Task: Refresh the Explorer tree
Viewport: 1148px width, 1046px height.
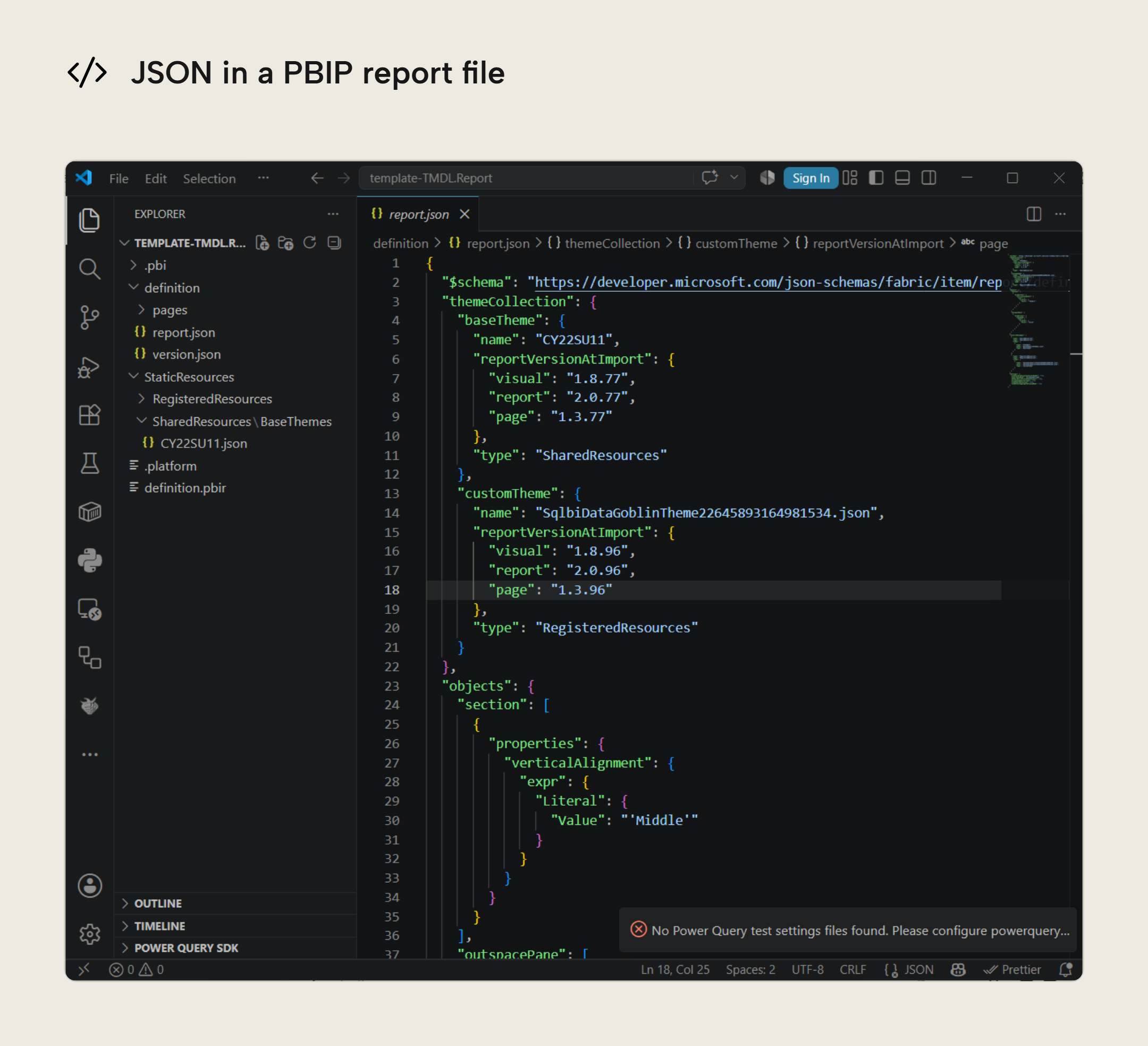Action: click(310, 243)
